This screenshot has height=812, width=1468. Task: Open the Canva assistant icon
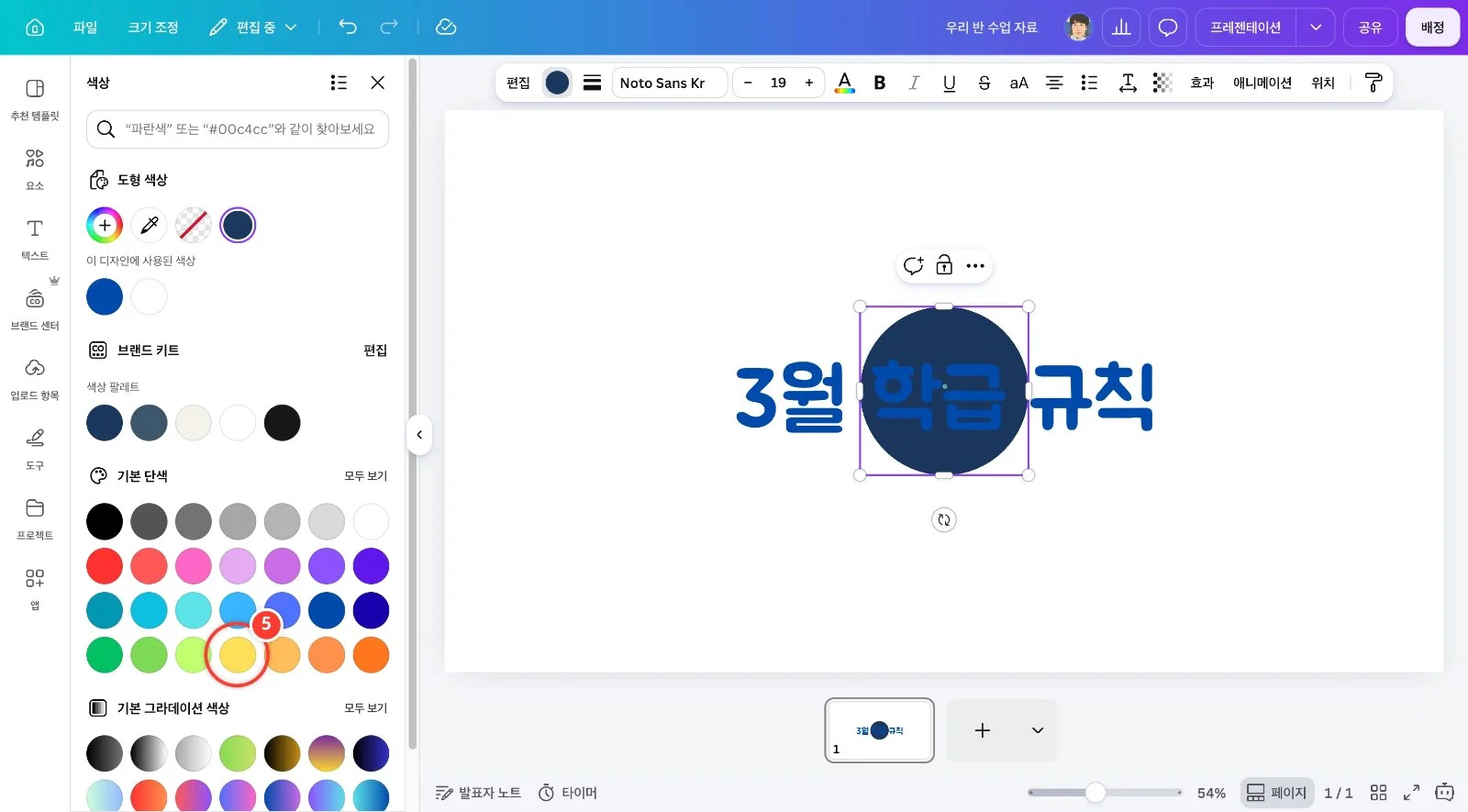coord(1445,792)
